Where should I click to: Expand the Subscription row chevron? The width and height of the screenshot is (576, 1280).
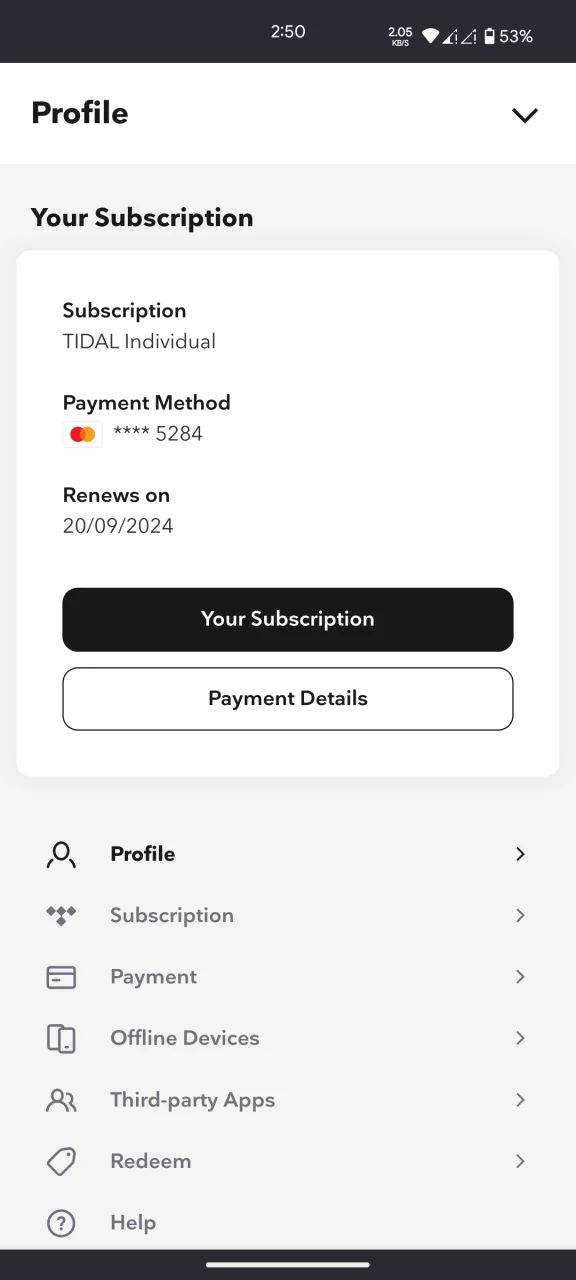[520, 915]
